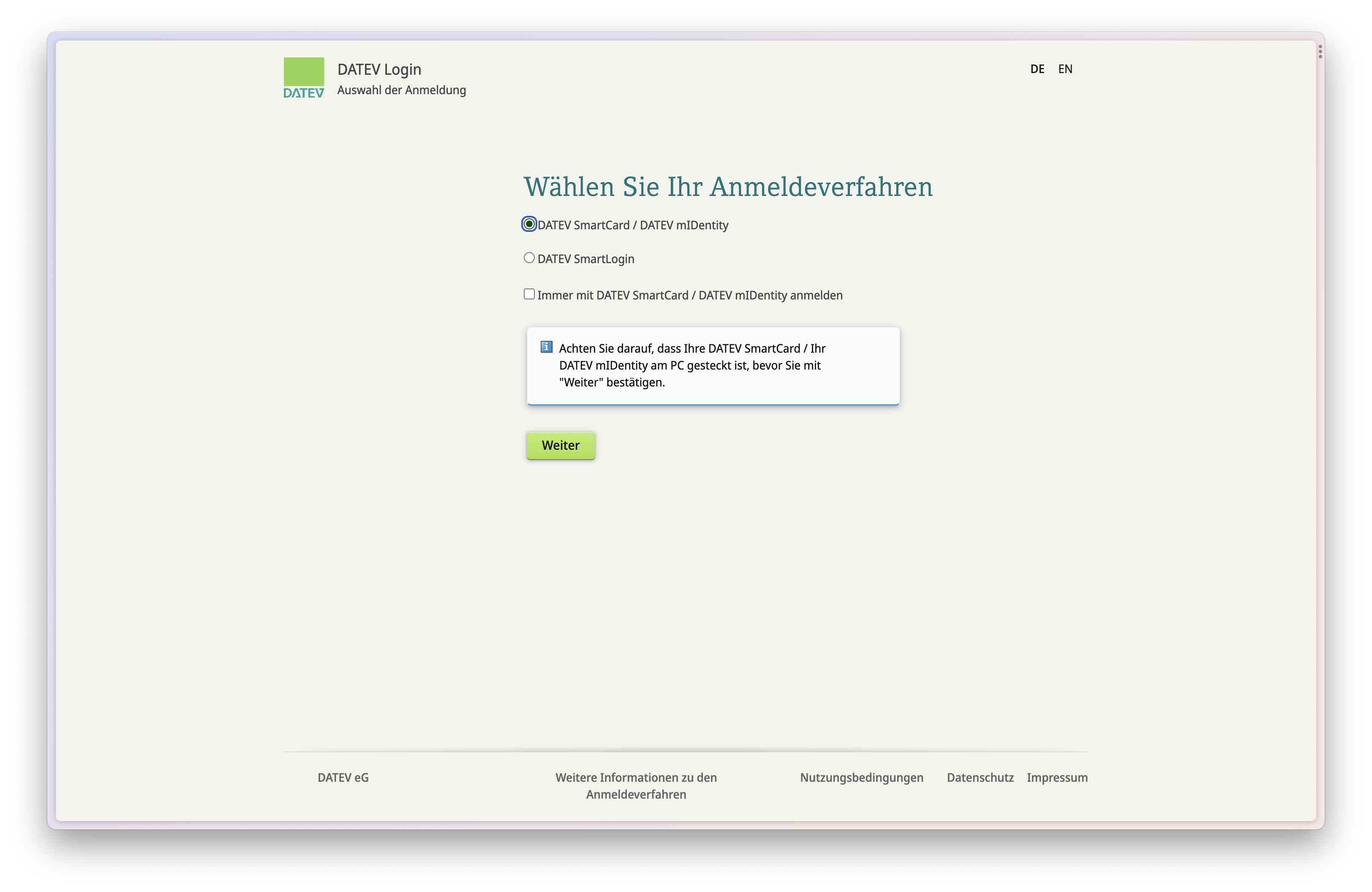1372x892 pixels.
Task: Switch language to EN
Action: 1065,69
